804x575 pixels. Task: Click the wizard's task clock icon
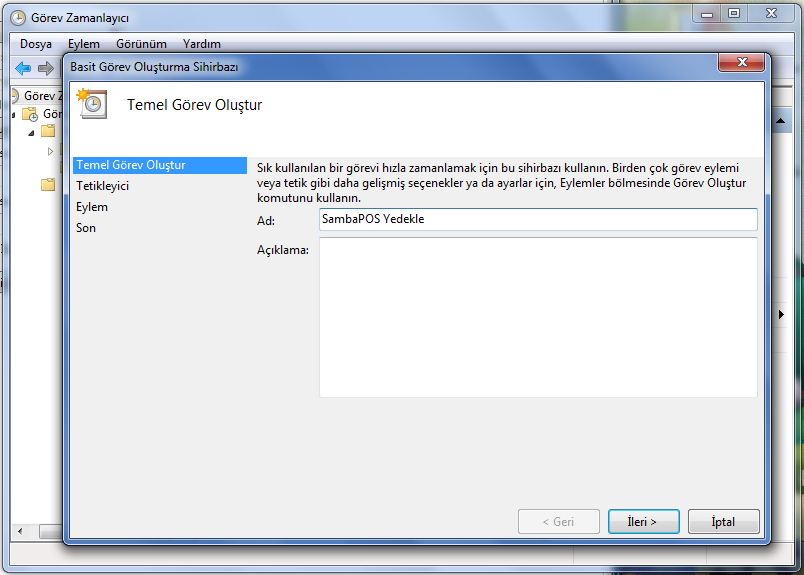tap(91, 104)
